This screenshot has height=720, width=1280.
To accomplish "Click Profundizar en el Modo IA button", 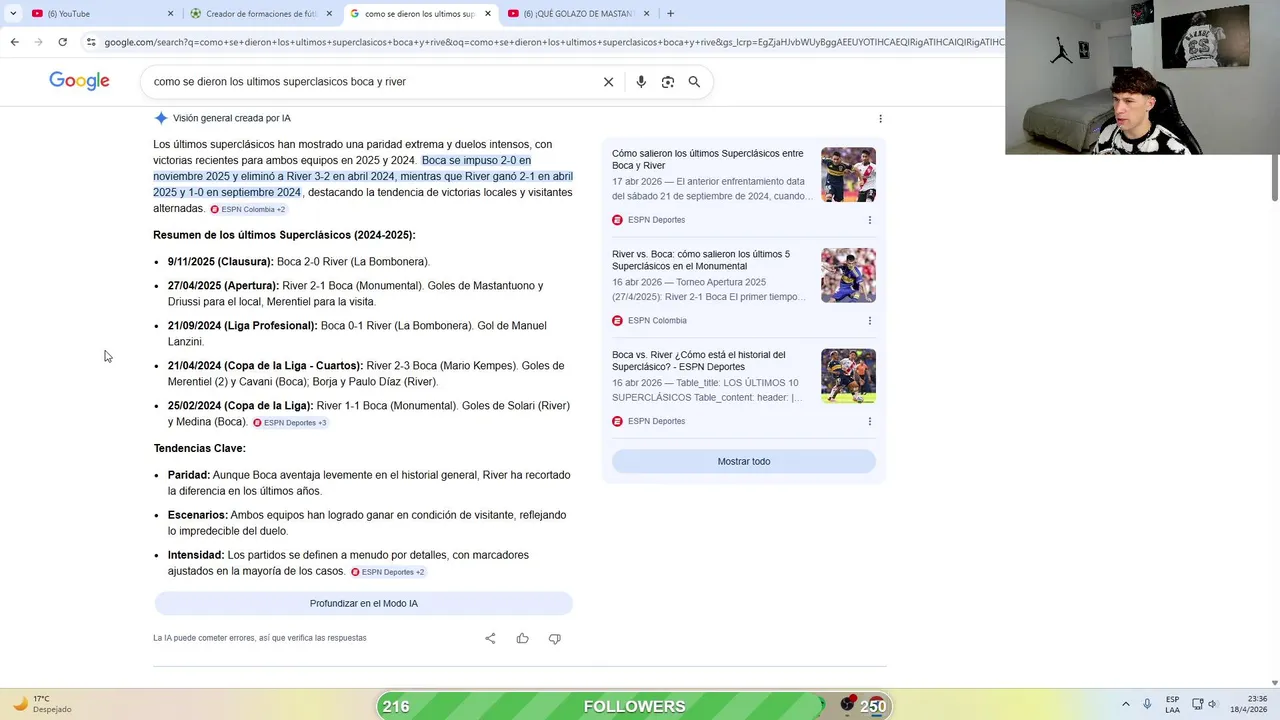I will pyautogui.click(x=364, y=603).
